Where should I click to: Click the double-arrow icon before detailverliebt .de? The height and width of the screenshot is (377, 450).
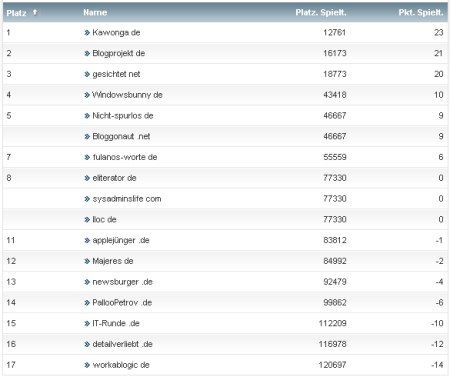[87, 344]
